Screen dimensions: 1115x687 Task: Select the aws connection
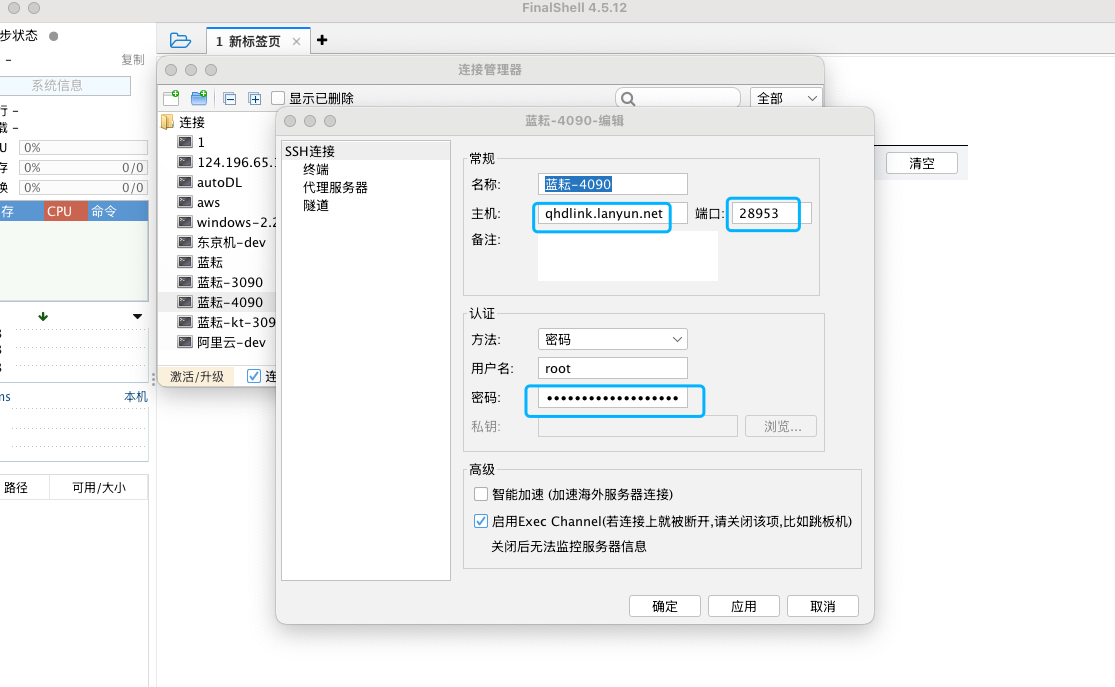[x=208, y=203]
